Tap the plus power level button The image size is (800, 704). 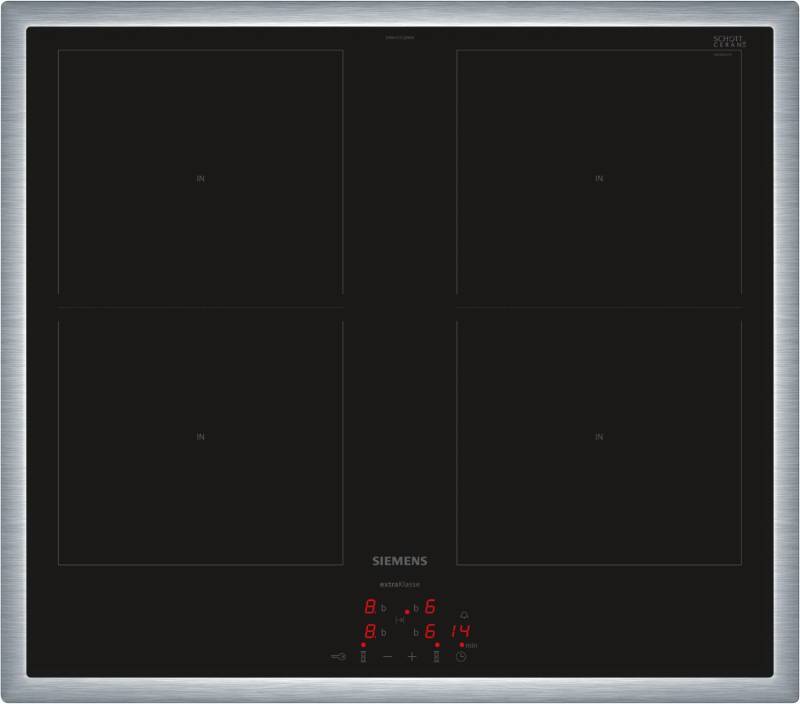point(412,657)
